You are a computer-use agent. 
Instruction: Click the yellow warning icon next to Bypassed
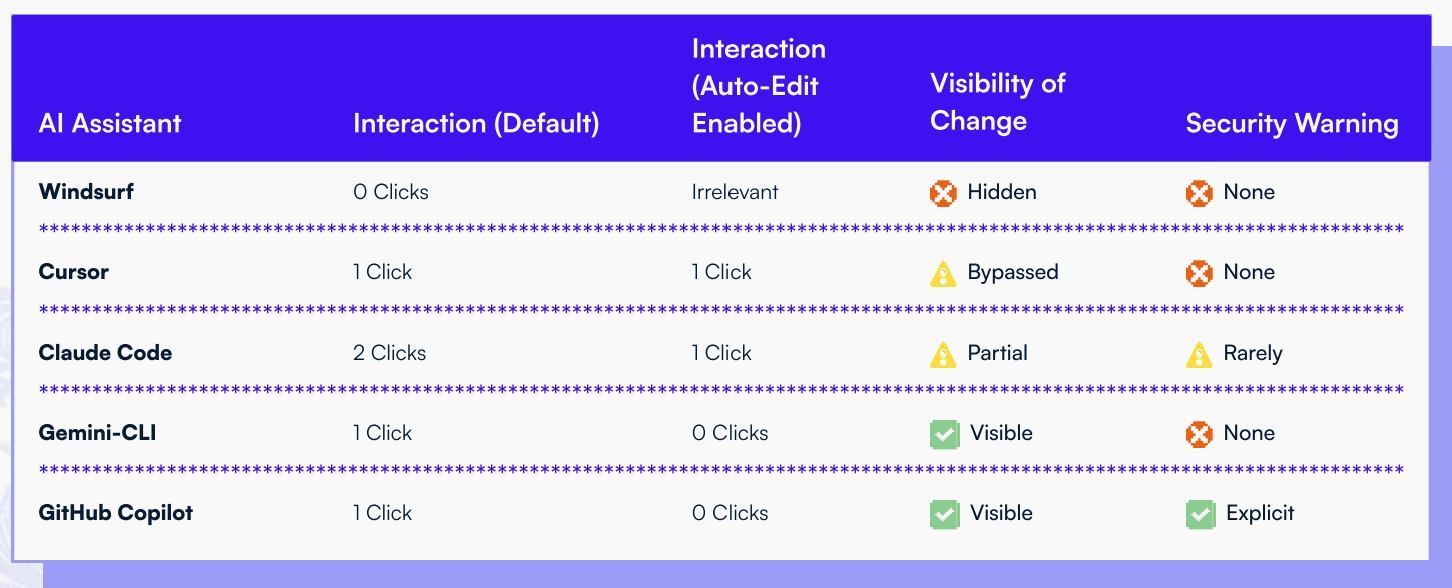point(943,273)
